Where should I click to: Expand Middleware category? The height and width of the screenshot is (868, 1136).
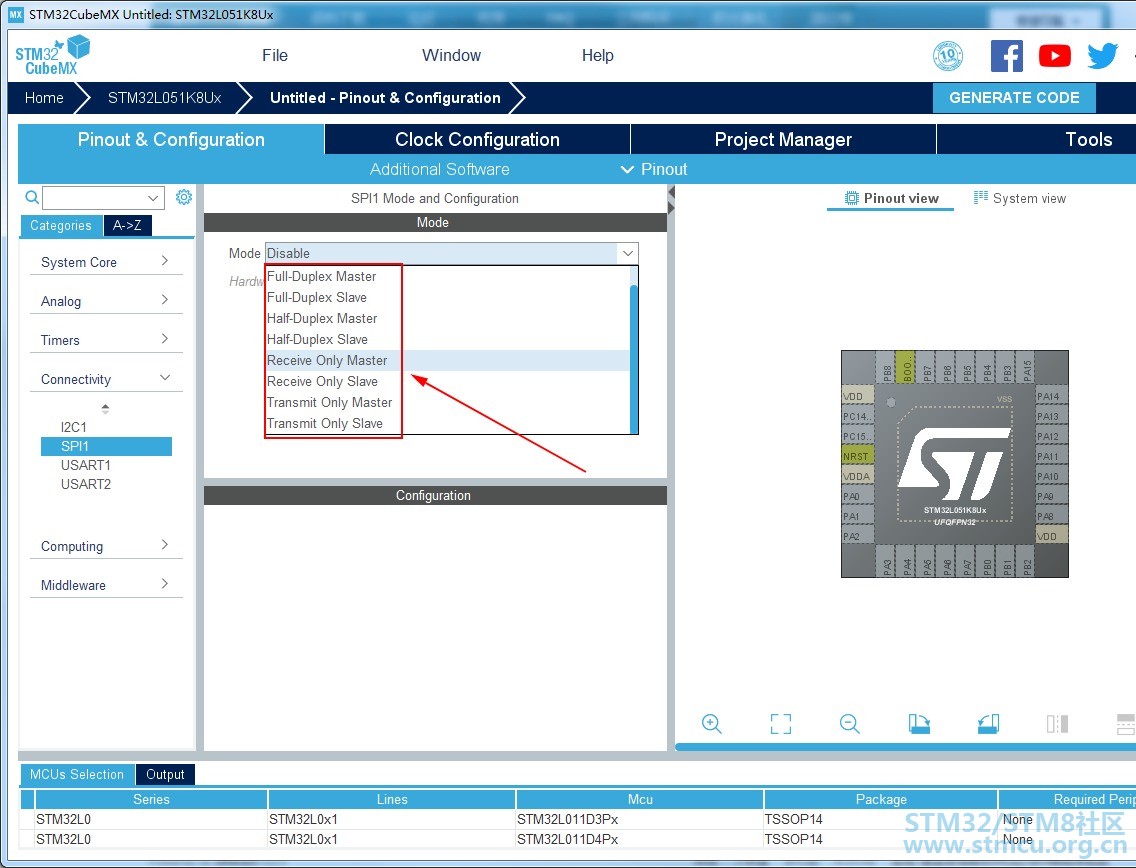pos(106,585)
